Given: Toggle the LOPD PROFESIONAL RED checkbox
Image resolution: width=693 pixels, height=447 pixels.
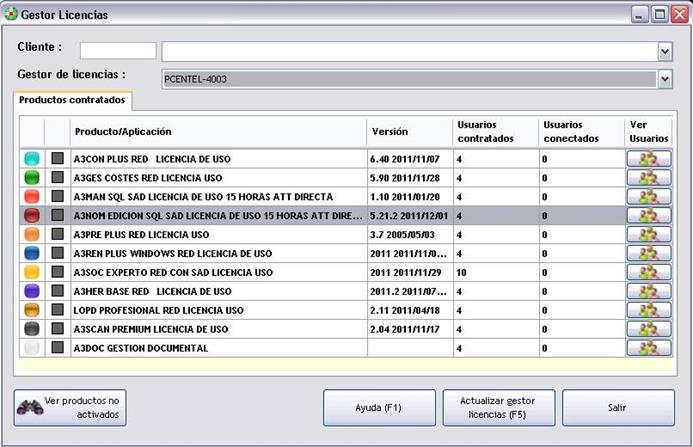Looking at the screenshot, I should (58, 310).
